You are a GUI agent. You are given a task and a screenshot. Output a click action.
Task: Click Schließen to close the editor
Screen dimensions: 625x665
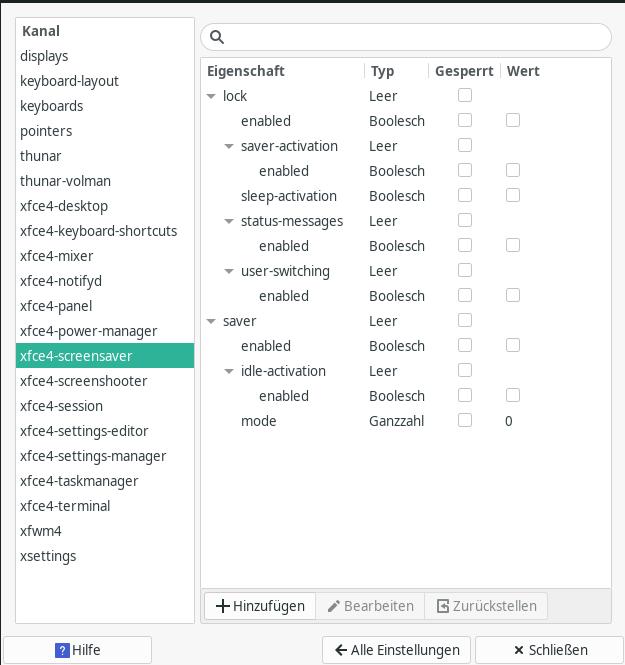tap(550, 650)
